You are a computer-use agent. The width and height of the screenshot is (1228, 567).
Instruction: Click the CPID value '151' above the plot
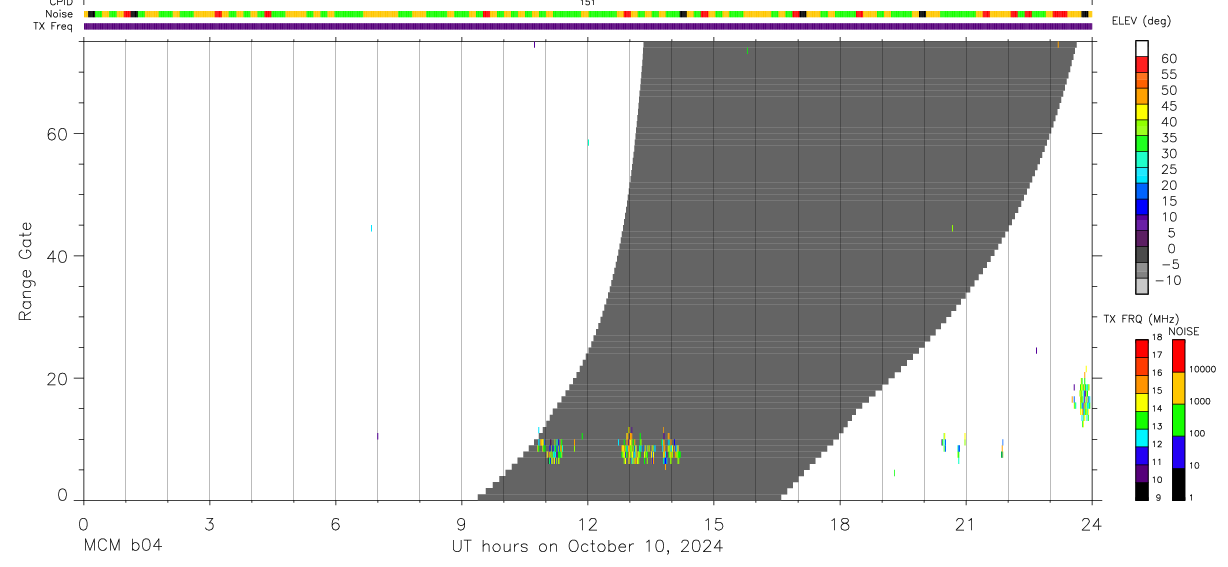588,3
